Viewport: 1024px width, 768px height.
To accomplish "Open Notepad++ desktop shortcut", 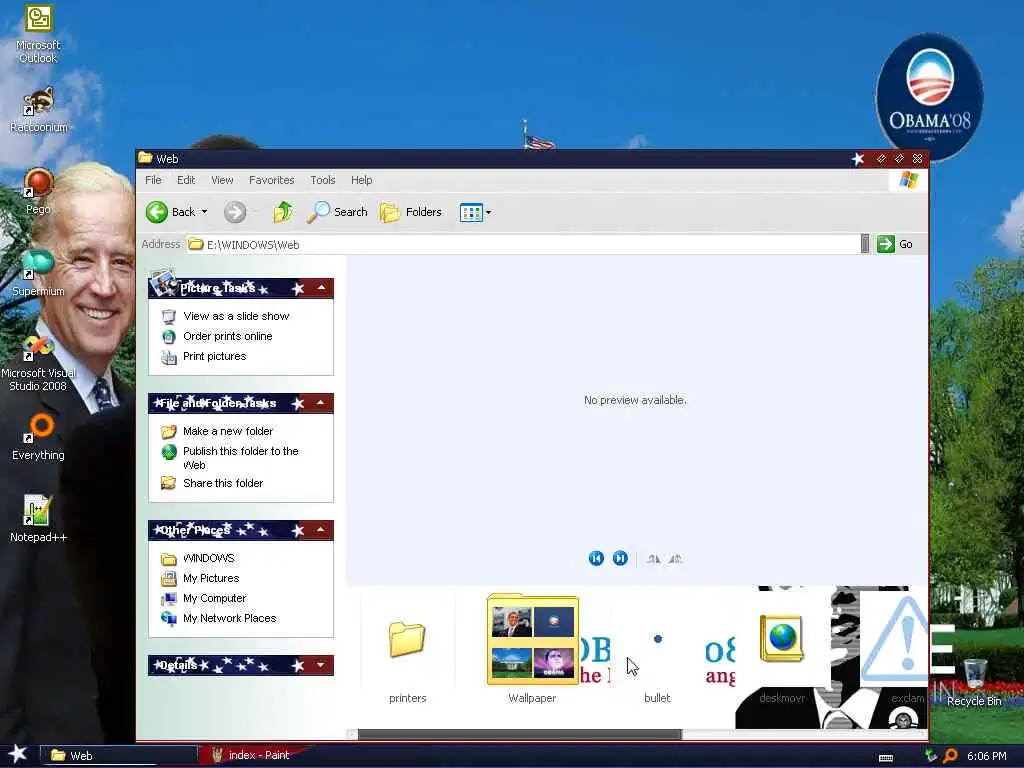I will click(38, 519).
